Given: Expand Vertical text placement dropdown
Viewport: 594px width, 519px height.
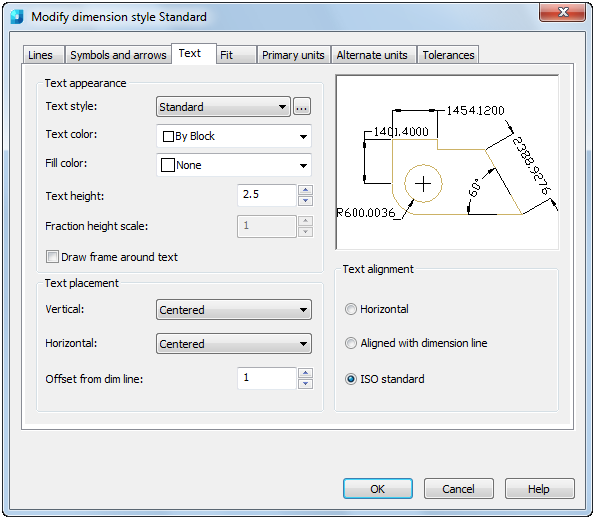Looking at the screenshot, I should (x=234, y=310).
